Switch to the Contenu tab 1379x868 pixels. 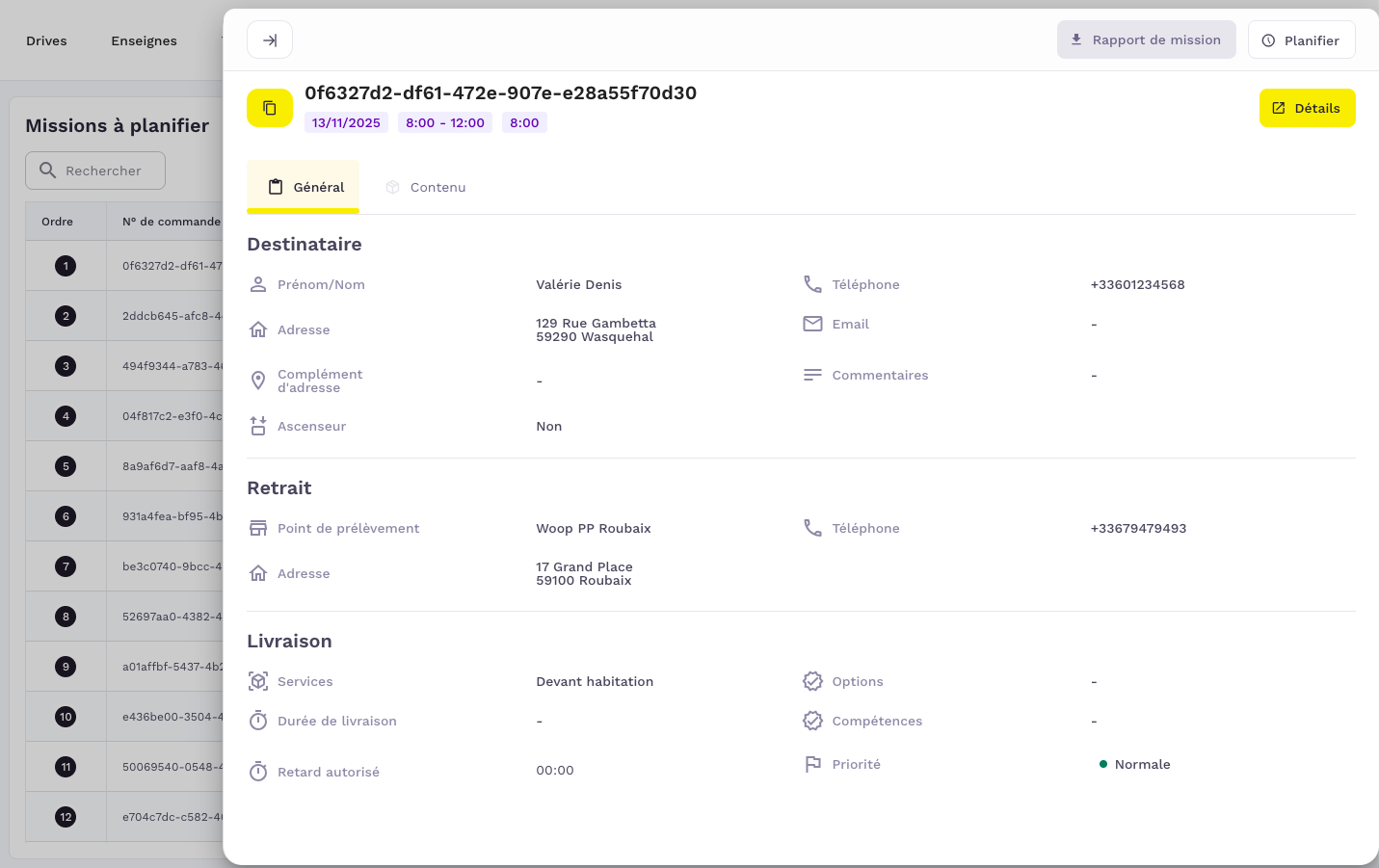click(x=426, y=187)
